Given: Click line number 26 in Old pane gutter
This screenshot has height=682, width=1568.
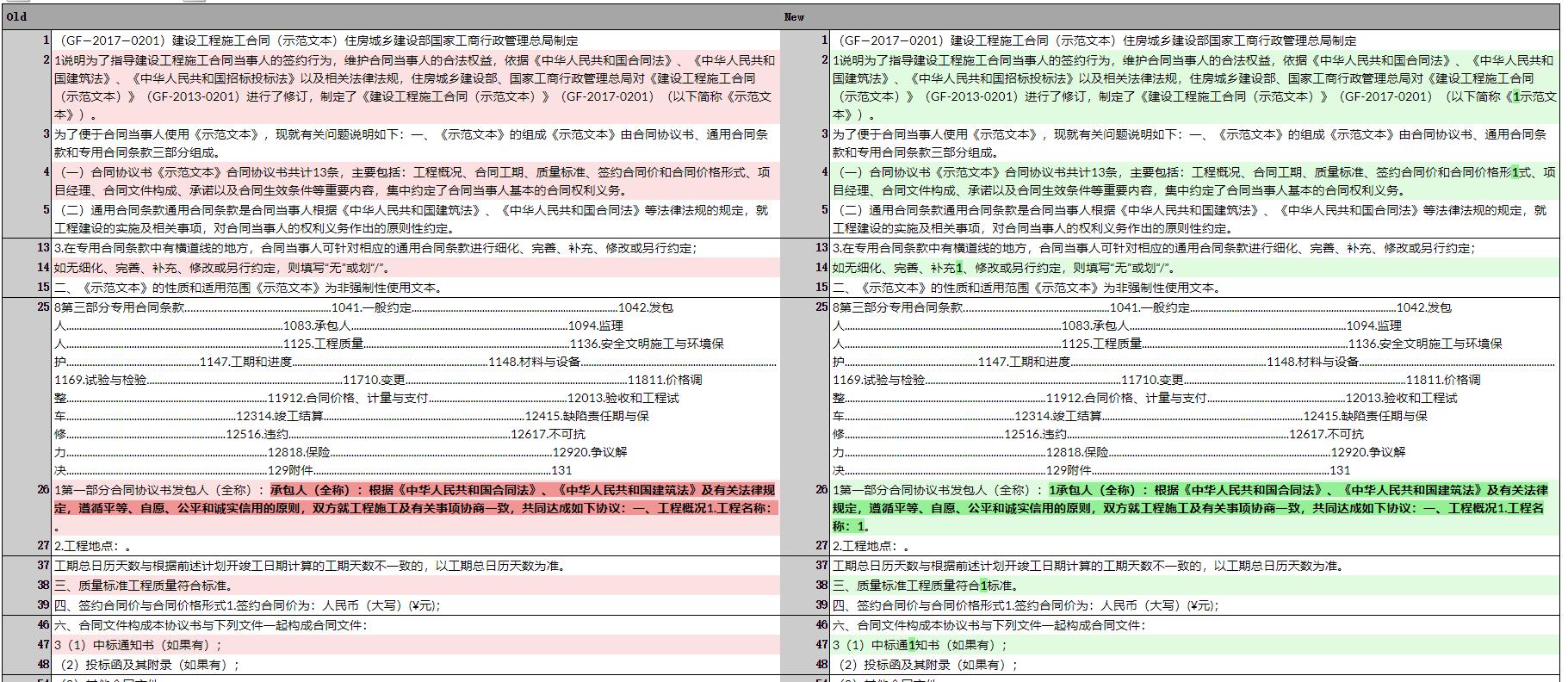Looking at the screenshot, I should [x=44, y=490].
